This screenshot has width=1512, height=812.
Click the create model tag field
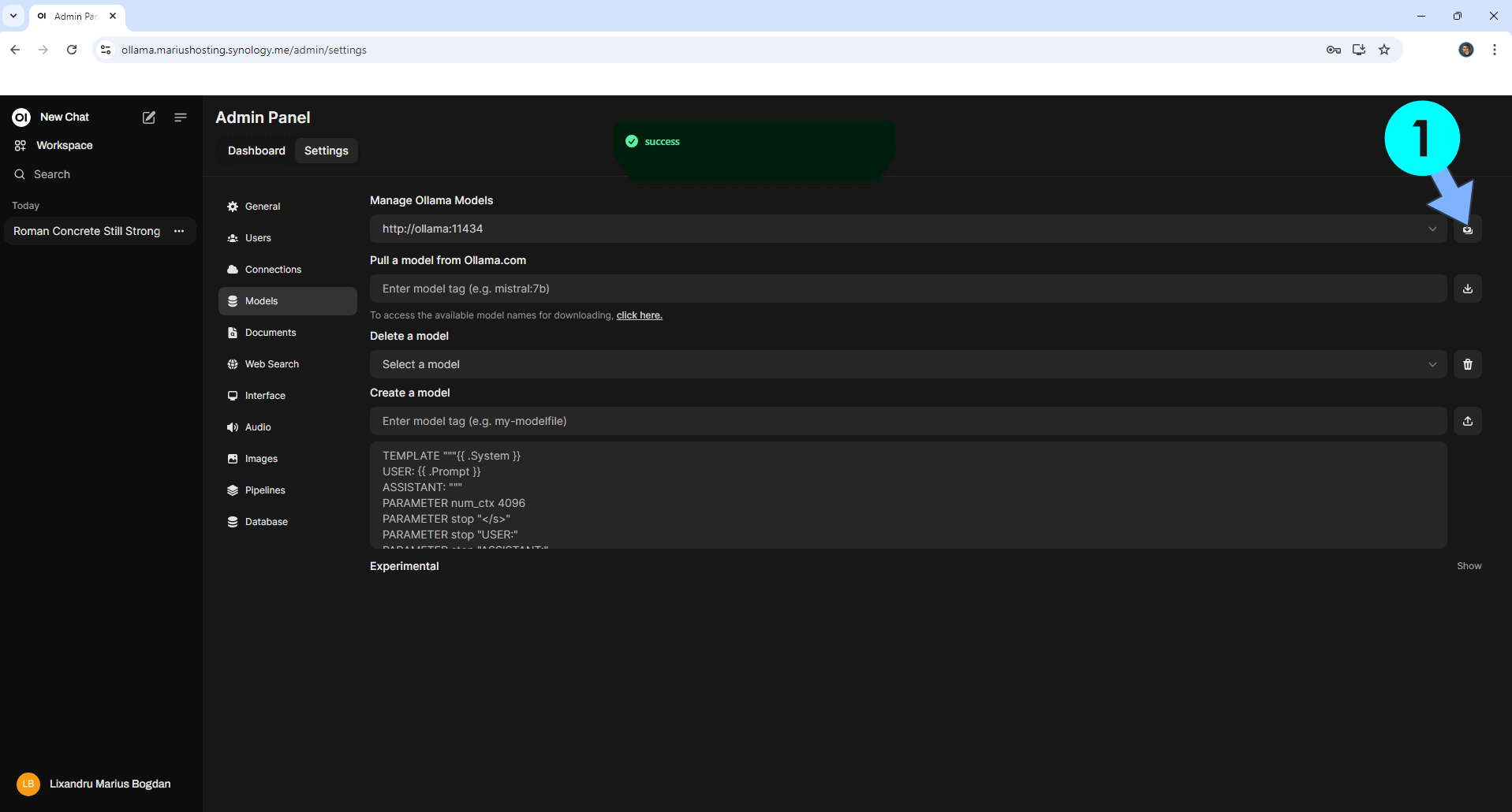(908, 421)
